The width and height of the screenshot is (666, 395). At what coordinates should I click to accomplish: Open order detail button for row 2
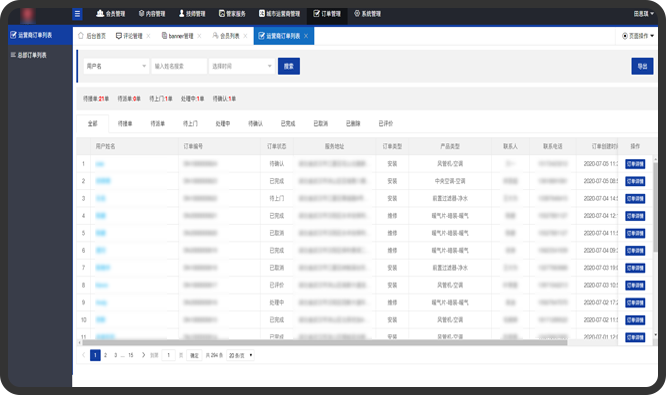pyautogui.click(x=635, y=181)
